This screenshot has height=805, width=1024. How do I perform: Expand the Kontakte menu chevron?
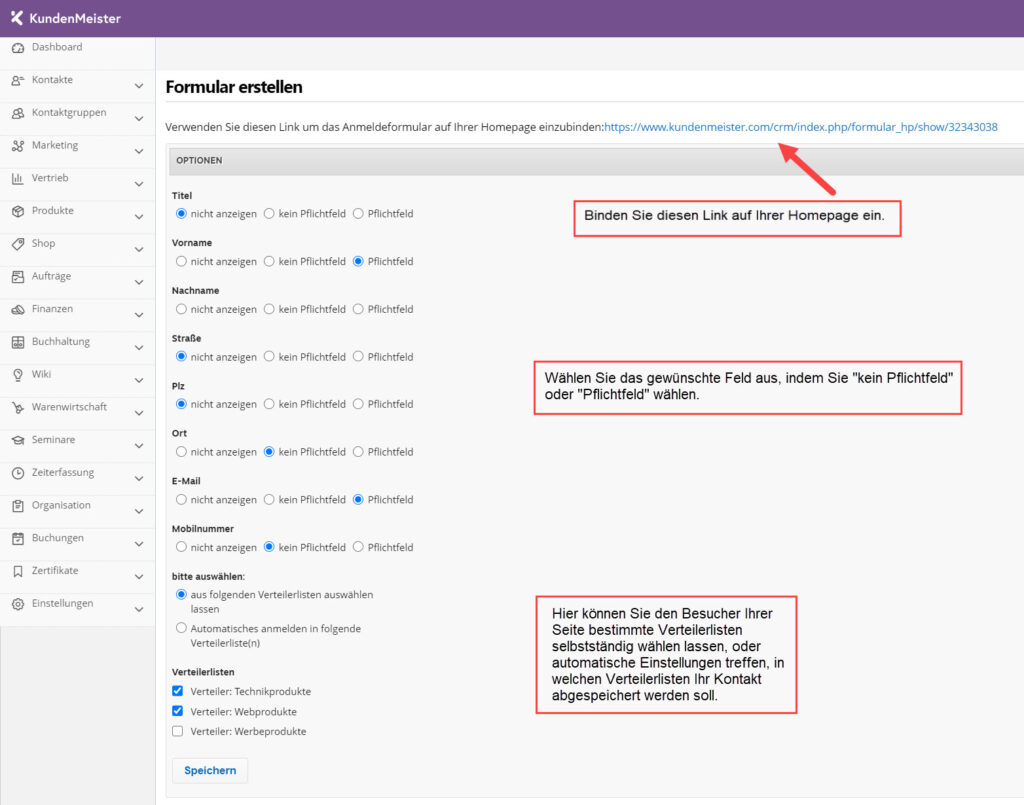[139, 86]
